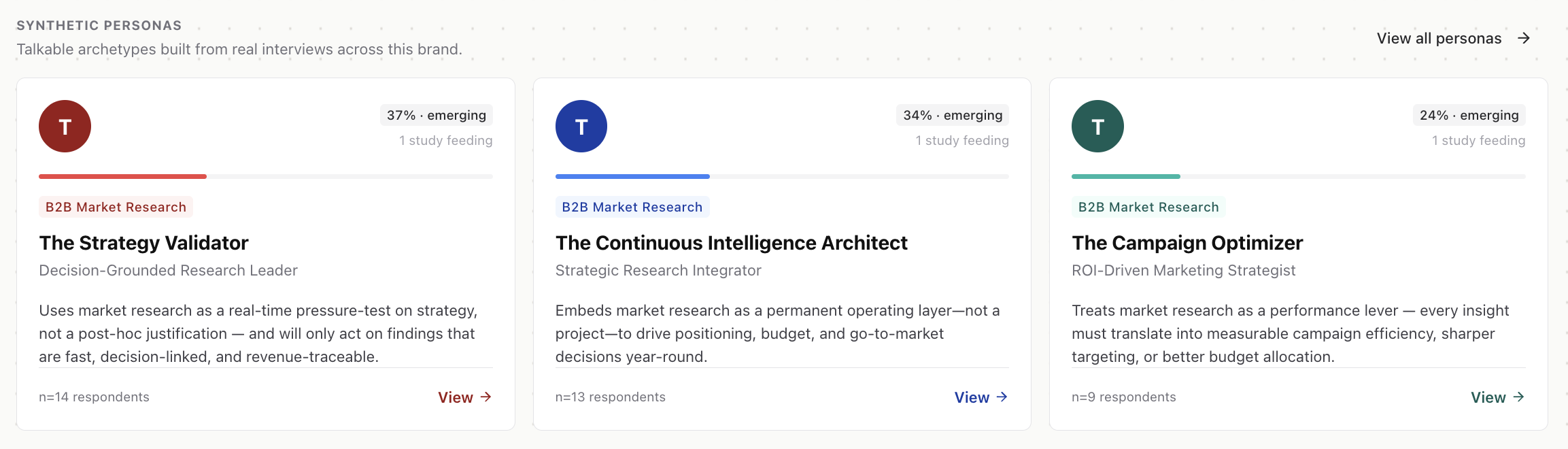Click blue B2B Market Research tag
The image size is (1568, 449).
[632, 207]
